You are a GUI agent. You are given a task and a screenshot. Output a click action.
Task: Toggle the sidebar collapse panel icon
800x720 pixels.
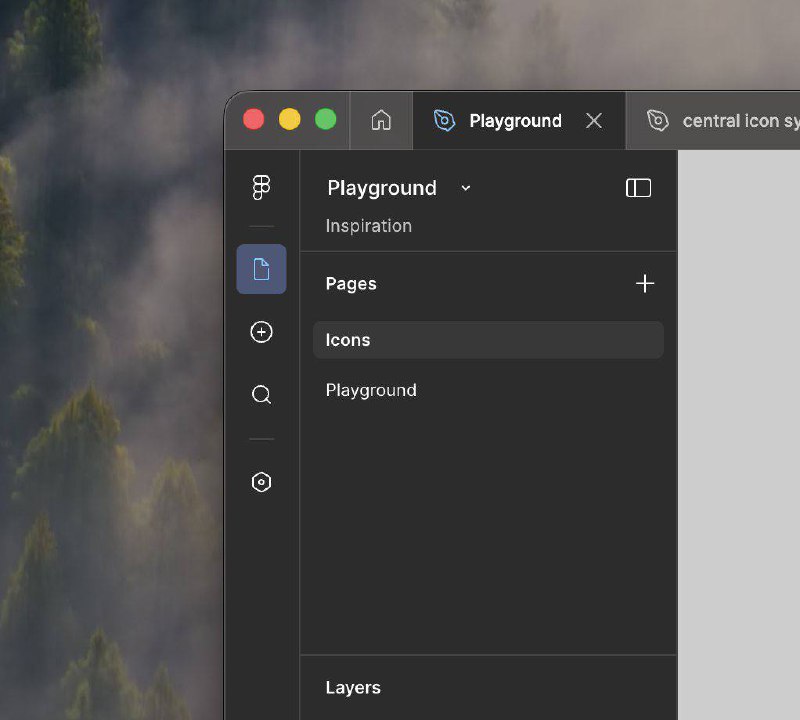(x=638, y=188)
